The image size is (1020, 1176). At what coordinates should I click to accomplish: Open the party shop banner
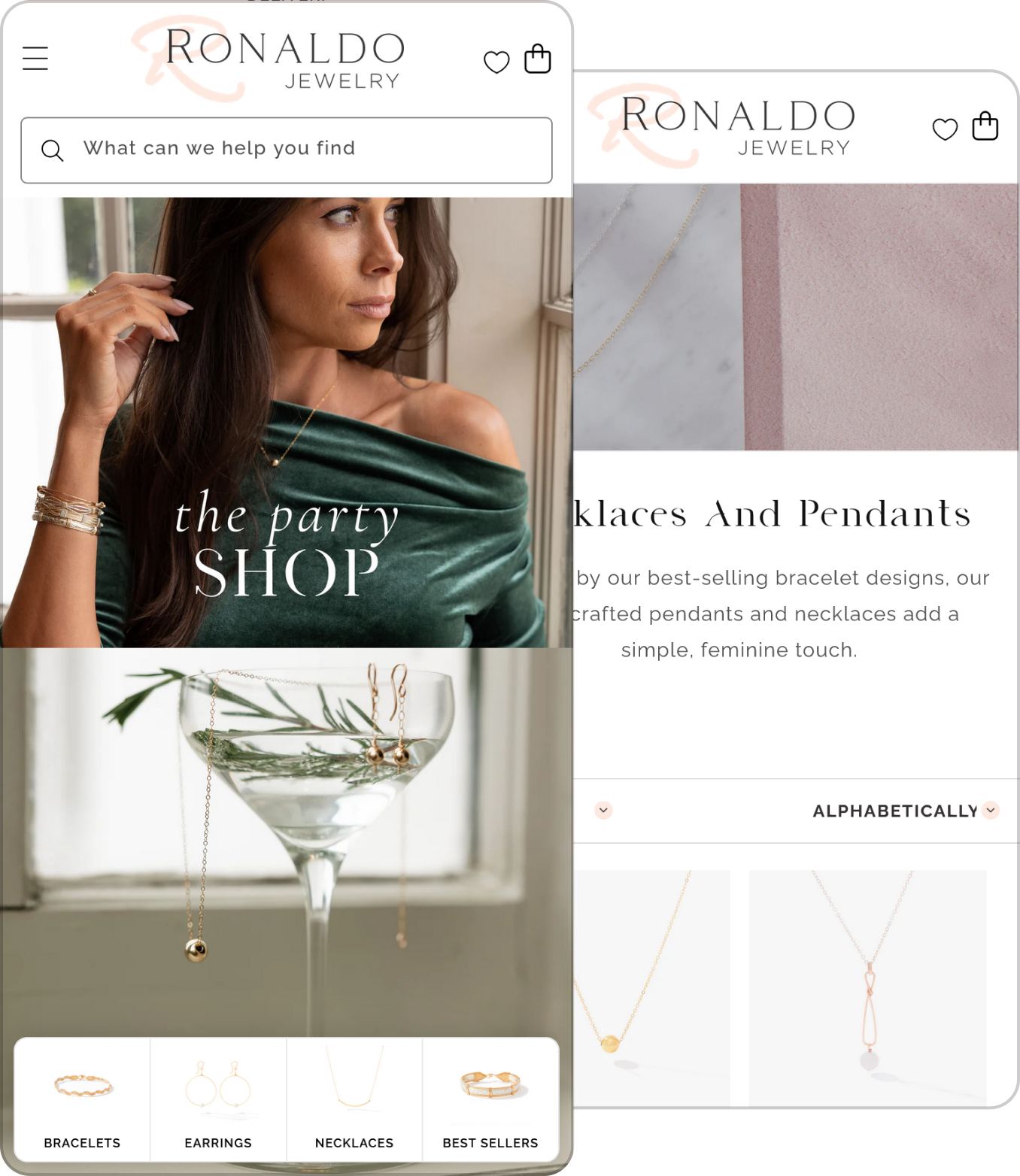click(287, 423)
